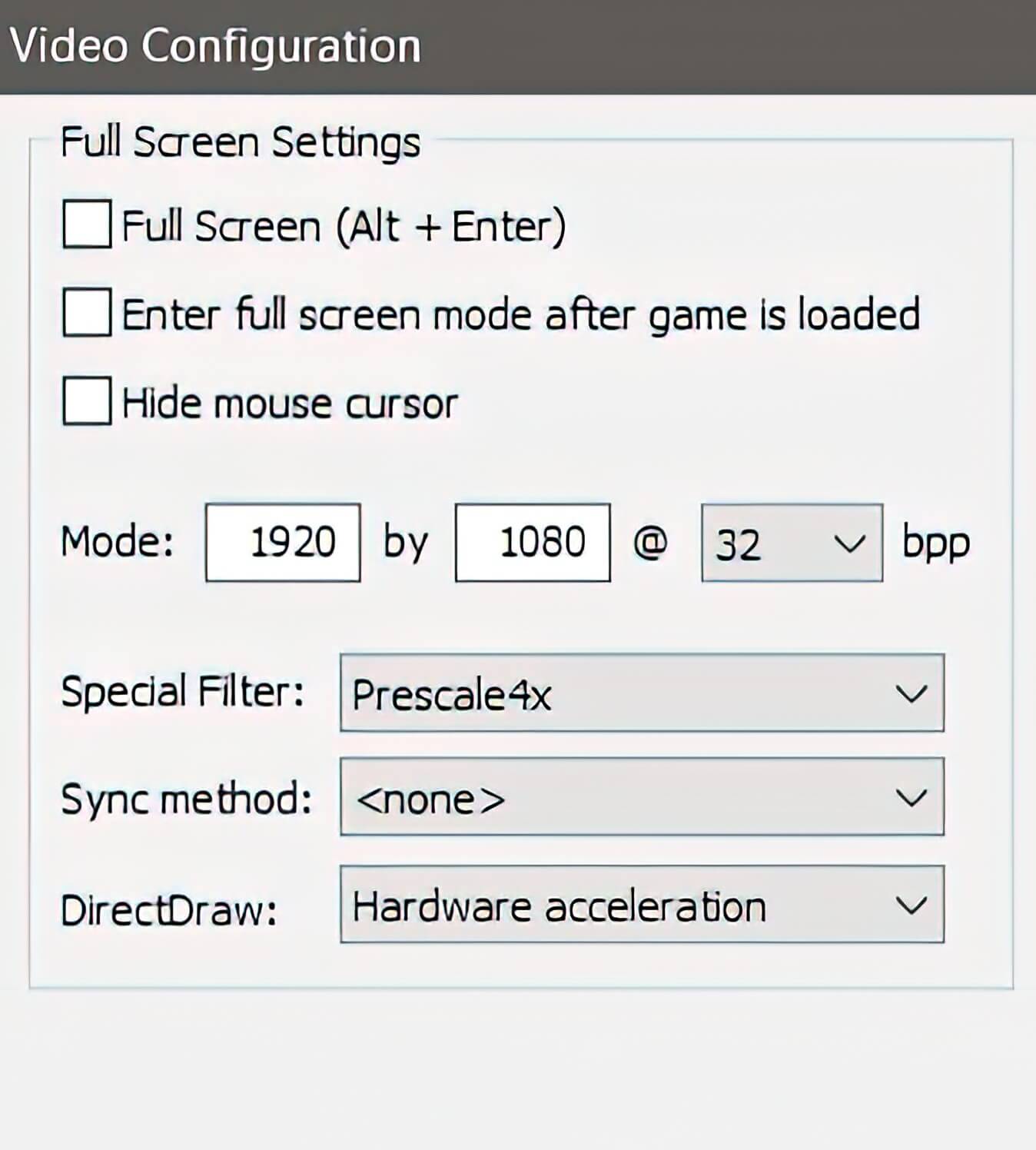
Task: Click the chevron arrow beside <none>
Action: 911,798
